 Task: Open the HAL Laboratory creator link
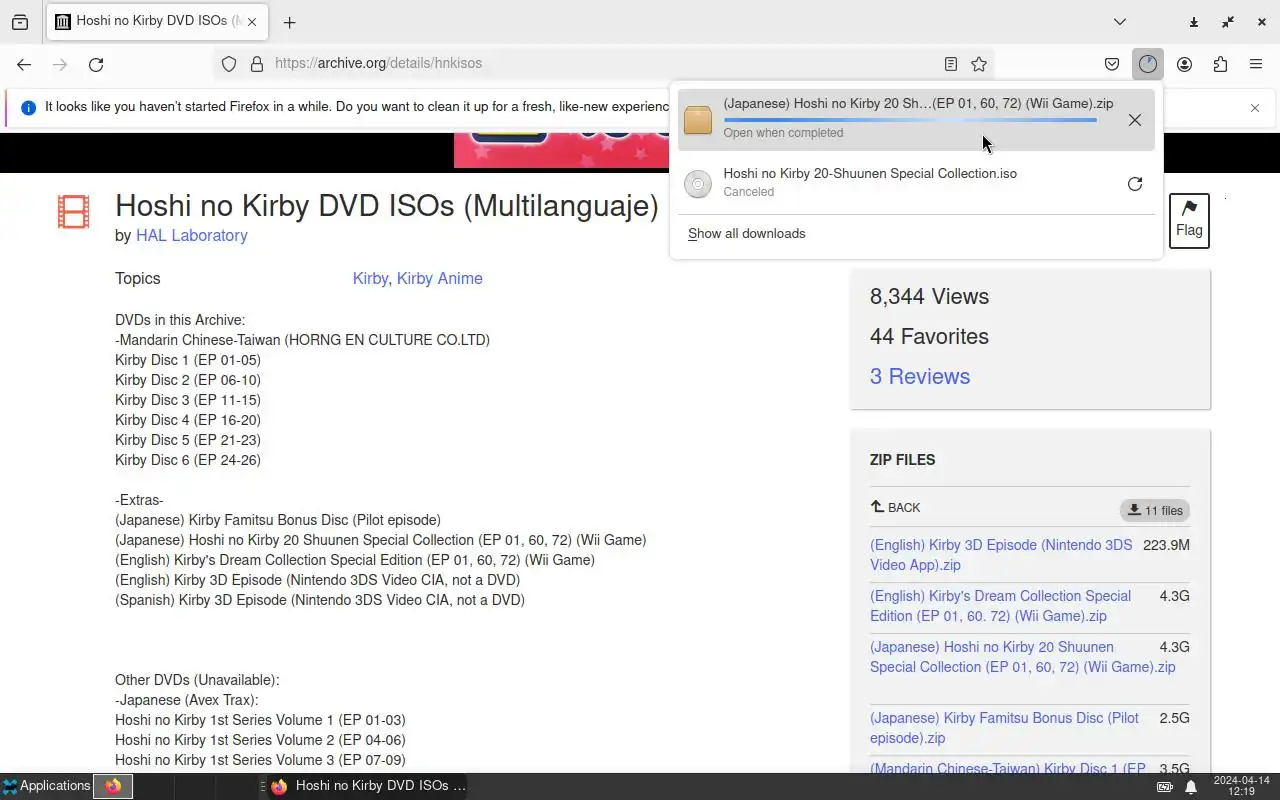tap(191, 235)
